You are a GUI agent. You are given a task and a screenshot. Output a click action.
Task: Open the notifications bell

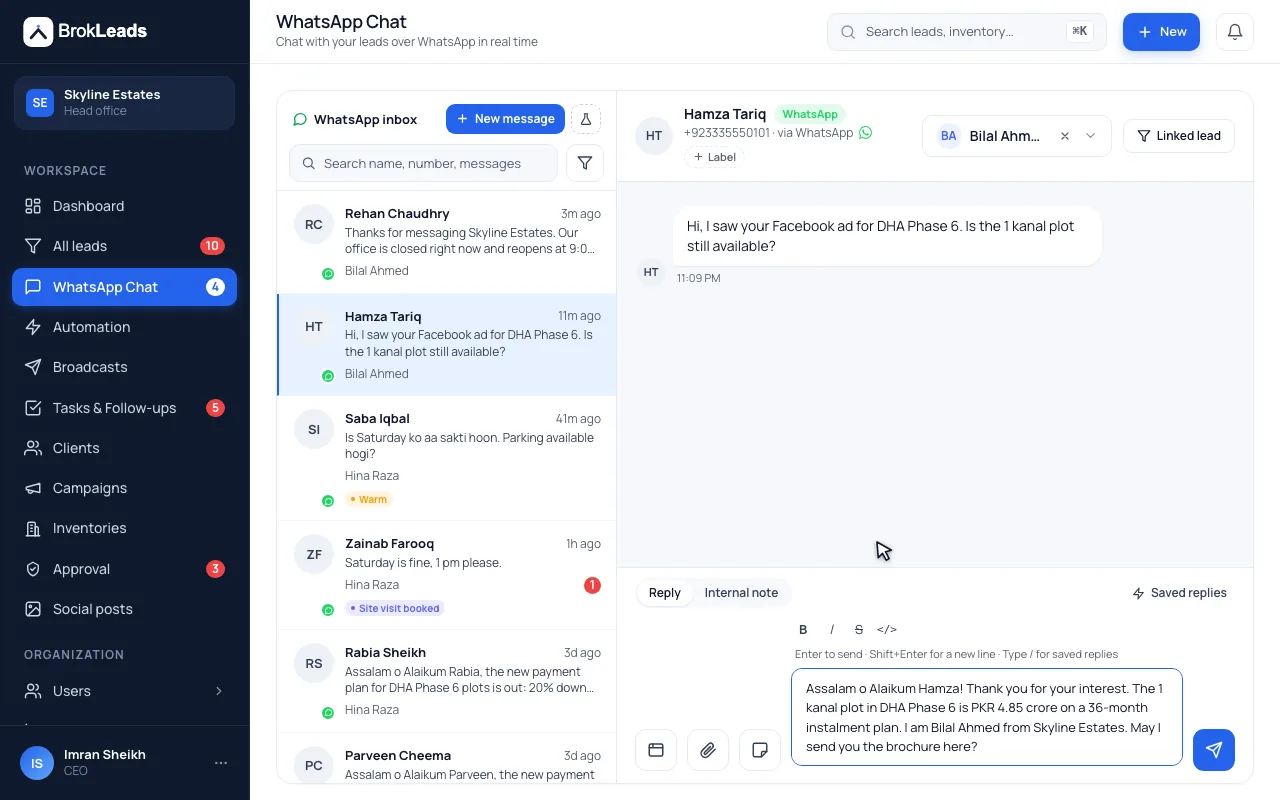[x=1235, y=32]
